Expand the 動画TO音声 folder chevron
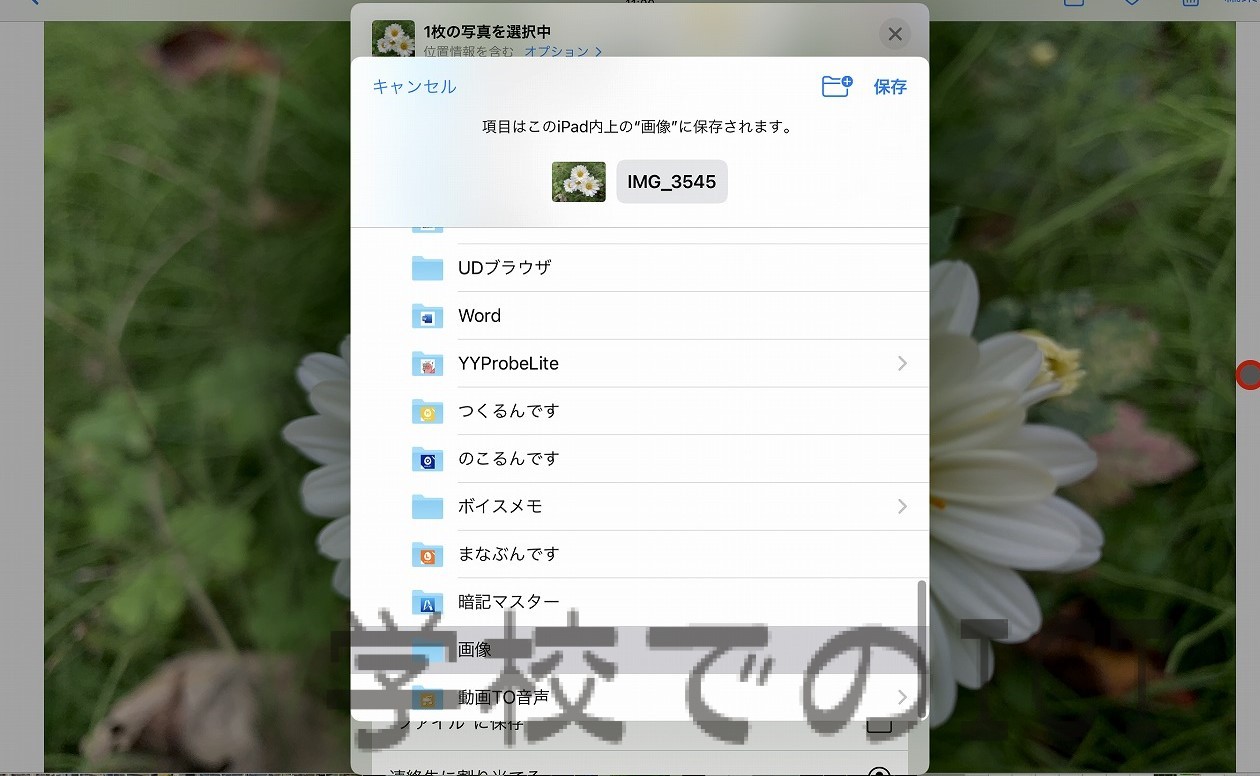The image size is (1260, 776). (902, 697)
